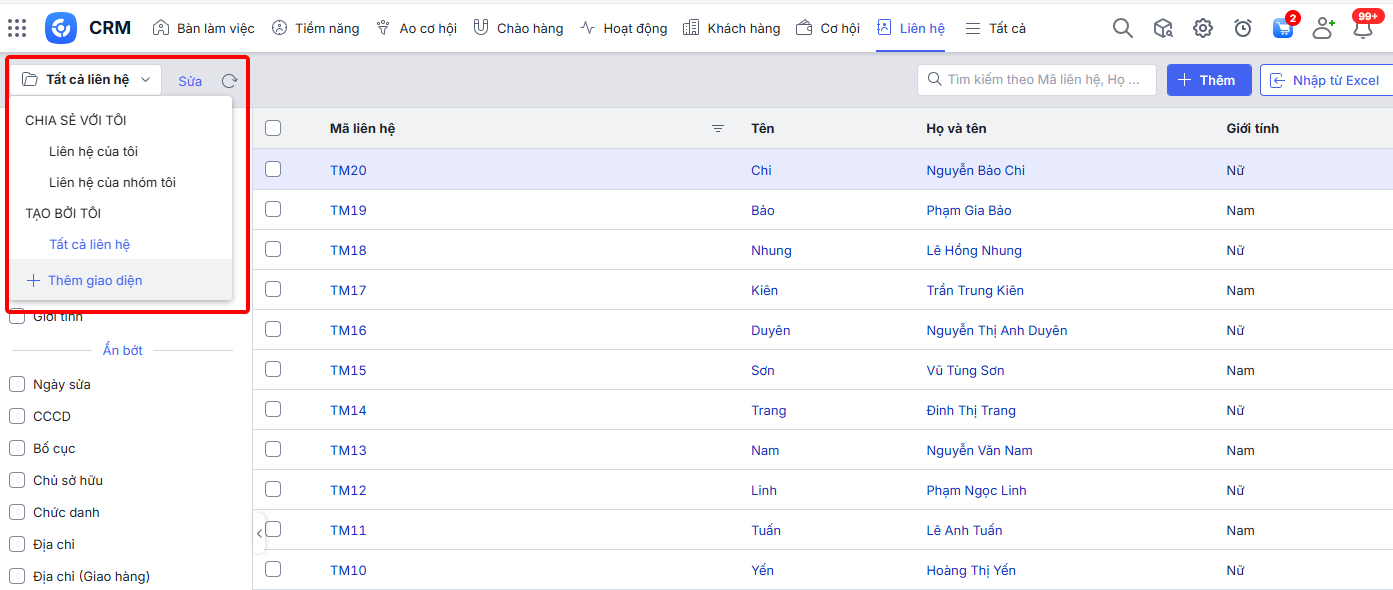
Task: Tick the checkbox for row TM20
Action: pos(273,170)
